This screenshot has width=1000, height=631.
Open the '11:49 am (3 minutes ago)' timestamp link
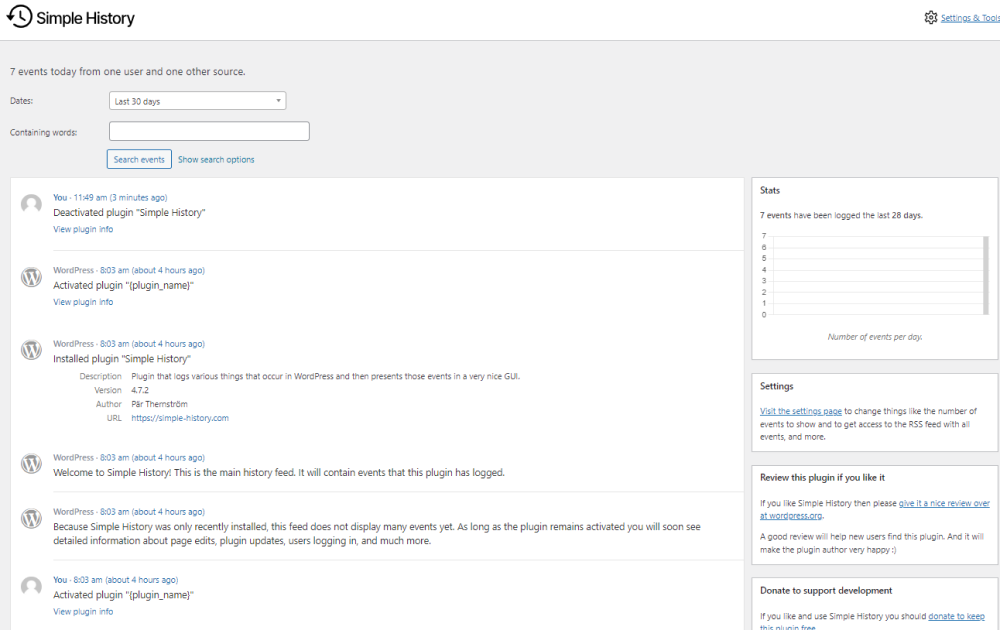[x=120, y=198]
